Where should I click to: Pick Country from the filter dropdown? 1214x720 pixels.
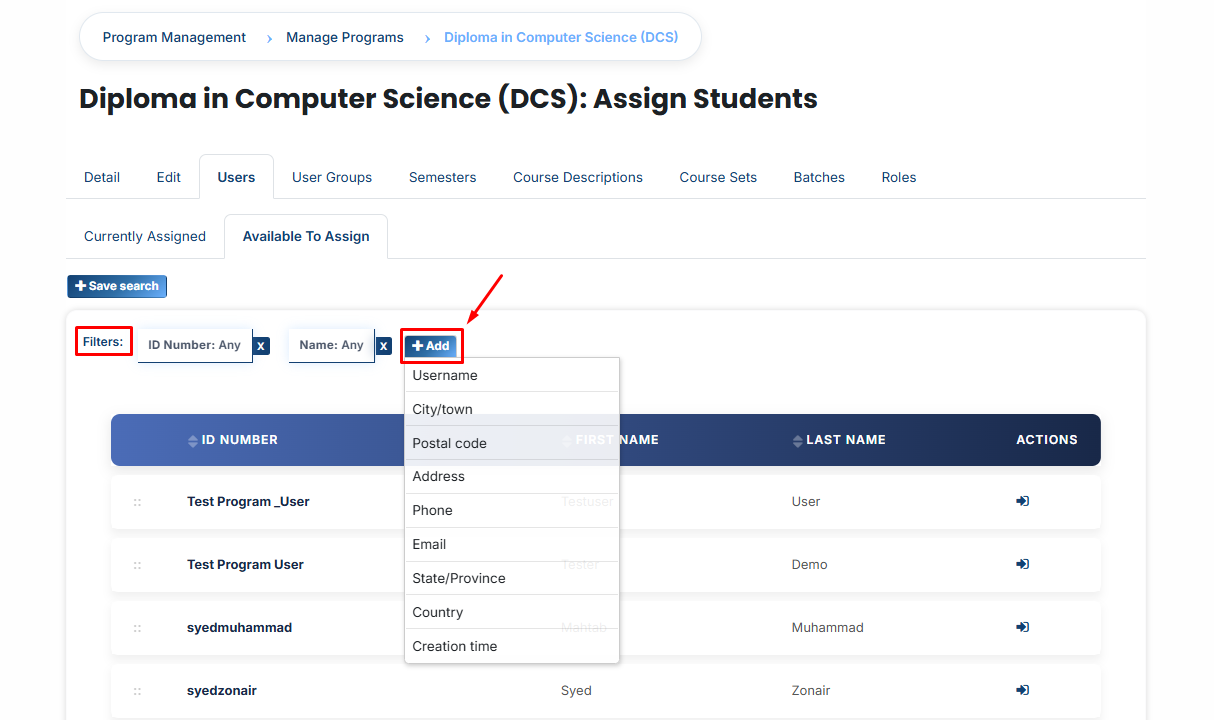pos(512,612)
